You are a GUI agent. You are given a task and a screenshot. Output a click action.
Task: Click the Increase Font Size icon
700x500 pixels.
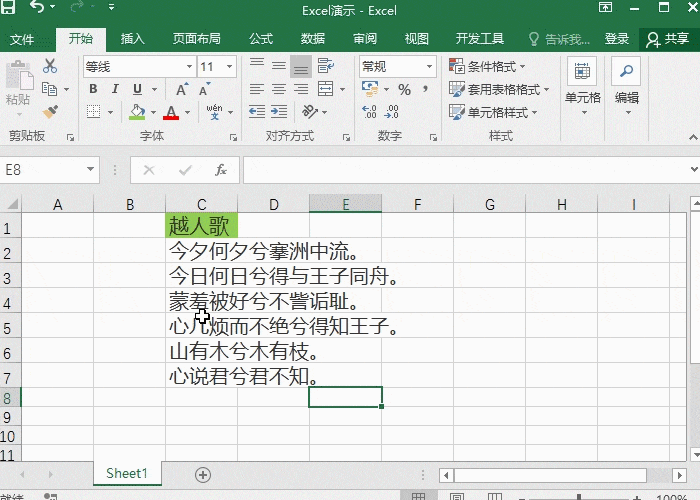(x=182, y=89)
